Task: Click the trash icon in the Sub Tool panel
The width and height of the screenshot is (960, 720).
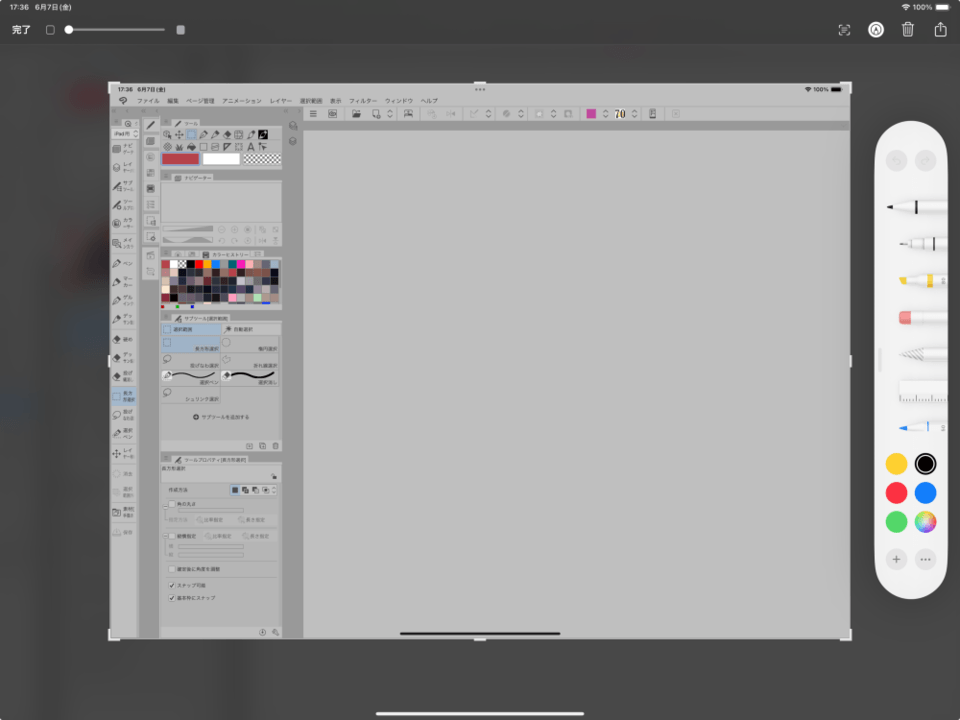Action: point(276,446)
